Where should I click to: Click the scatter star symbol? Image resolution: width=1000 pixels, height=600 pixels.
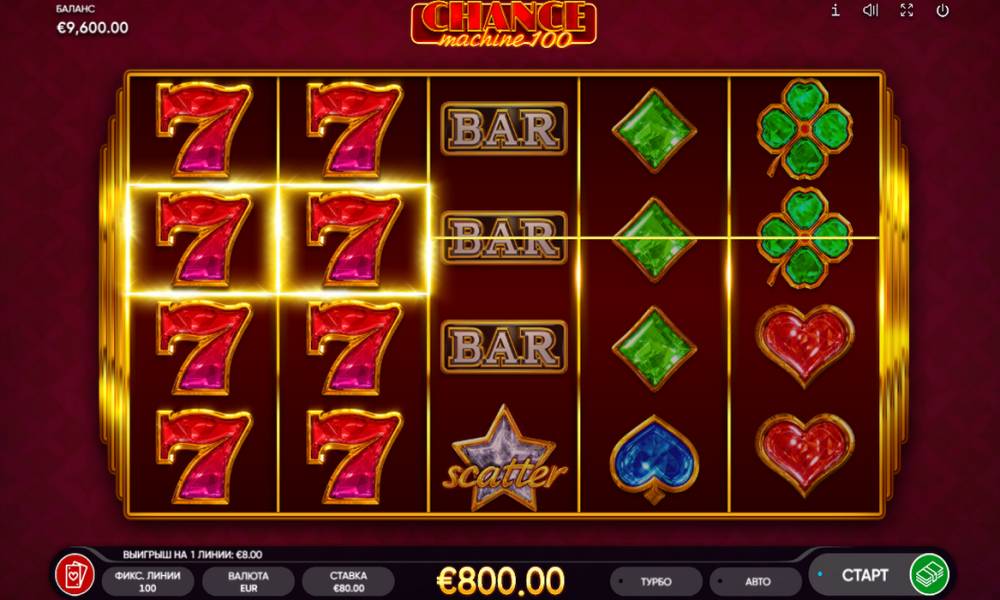pos(504,458)
